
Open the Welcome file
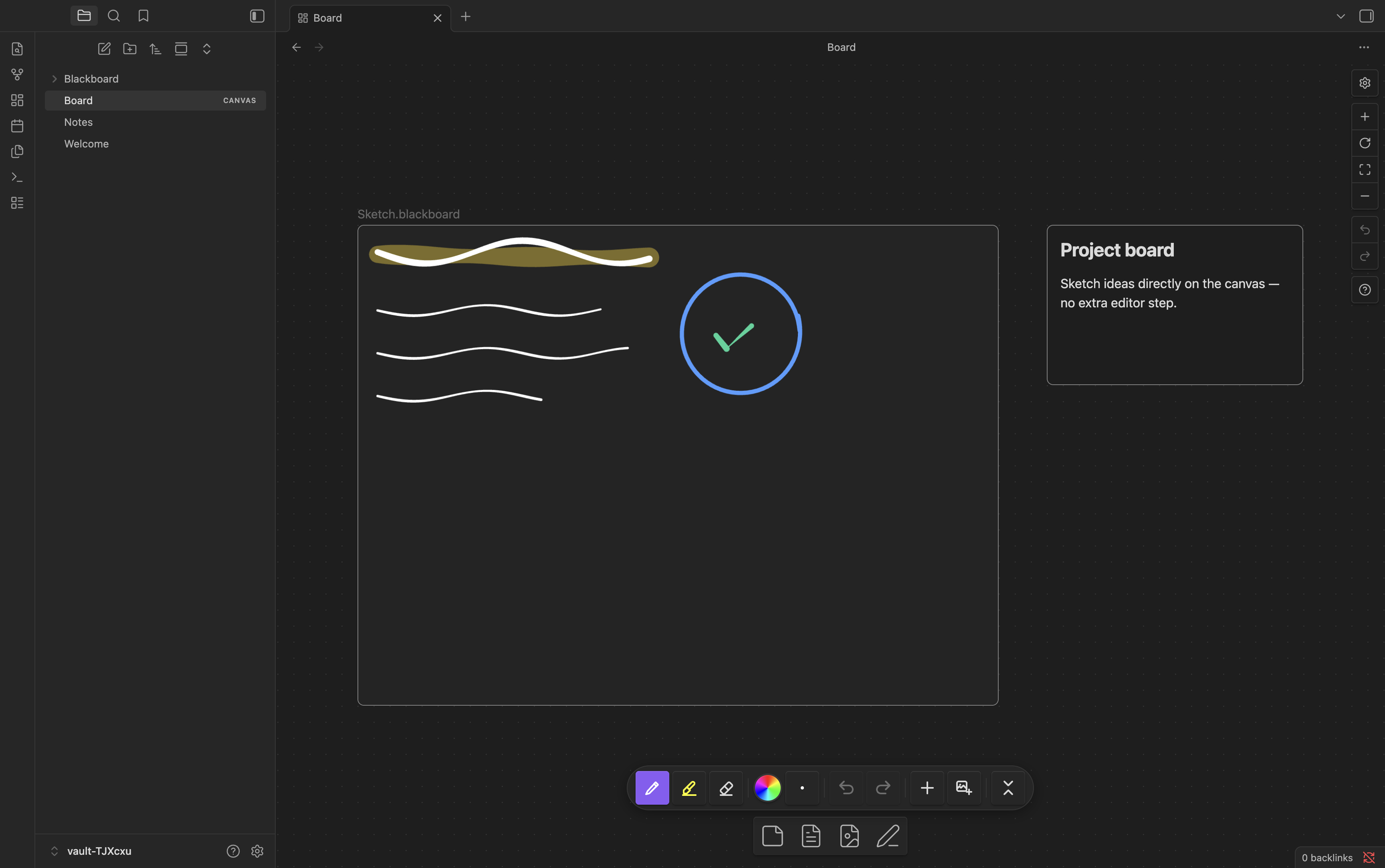pyautogui.click(x=155, y=144)
